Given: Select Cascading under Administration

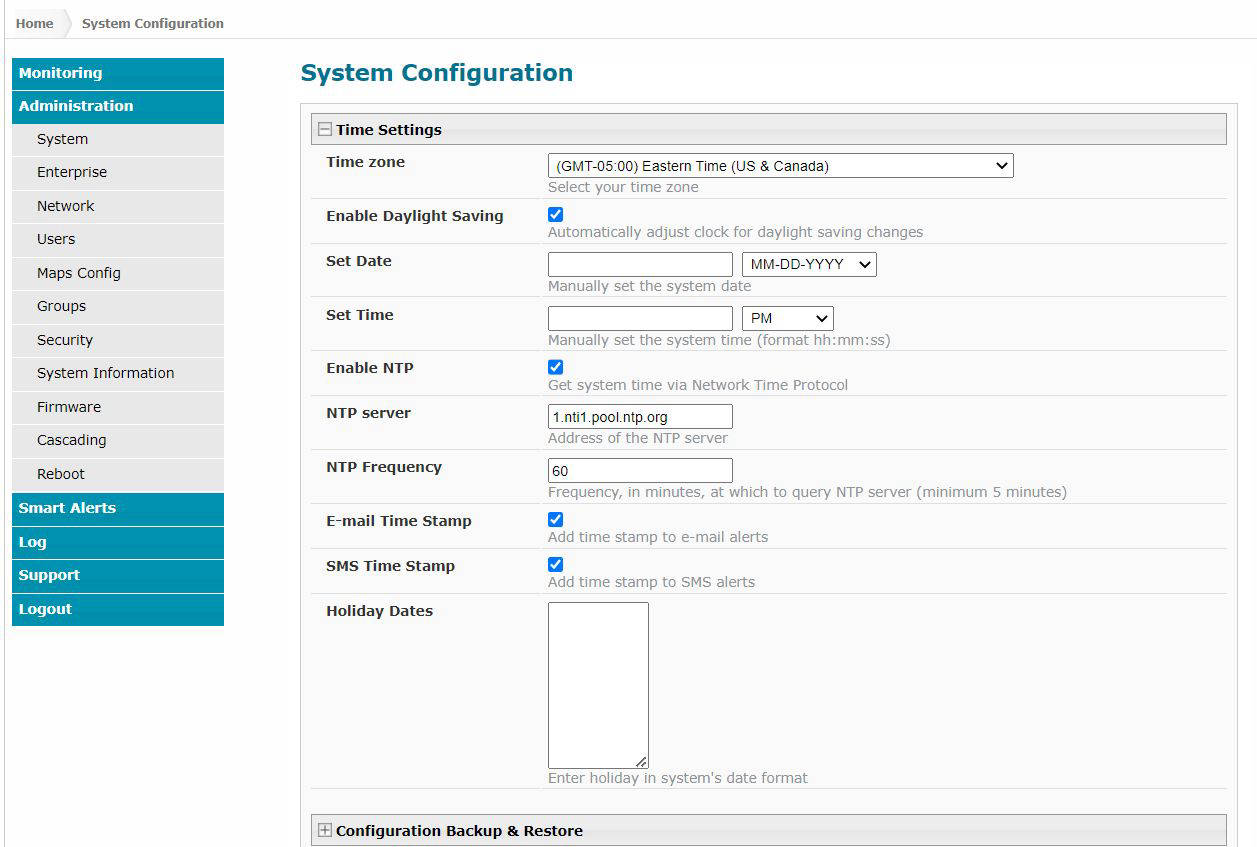Looking at the screenshot, I should coord(118,440).
